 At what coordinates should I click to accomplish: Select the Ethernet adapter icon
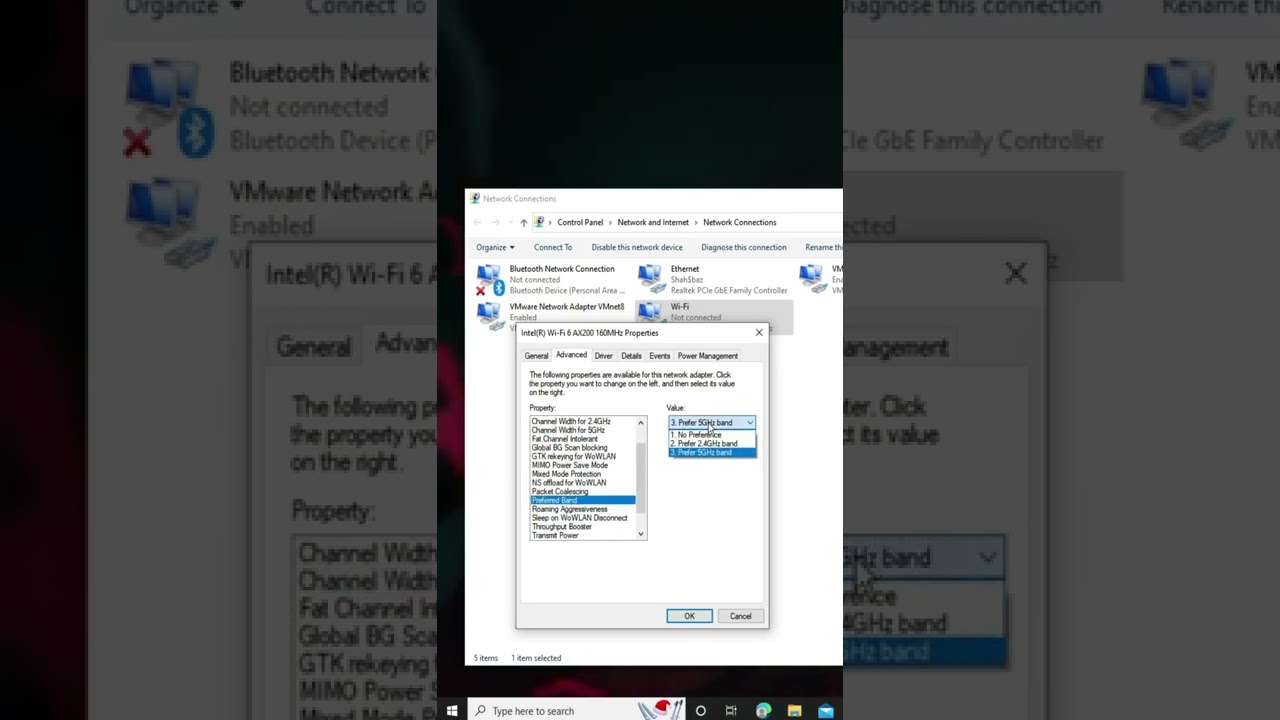[650, 279]
